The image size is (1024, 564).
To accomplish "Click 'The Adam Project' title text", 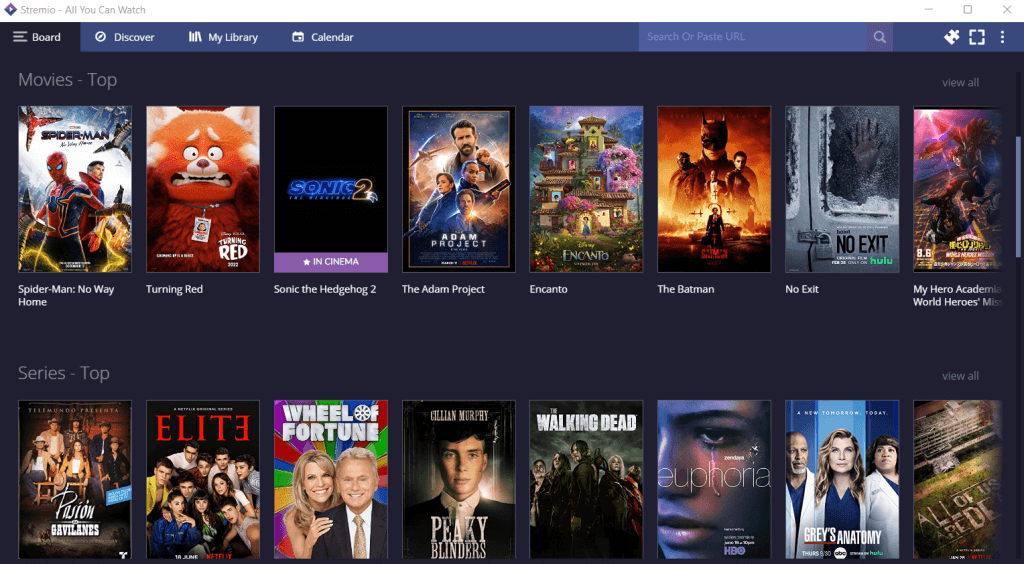I will click(x=443, y=289).
